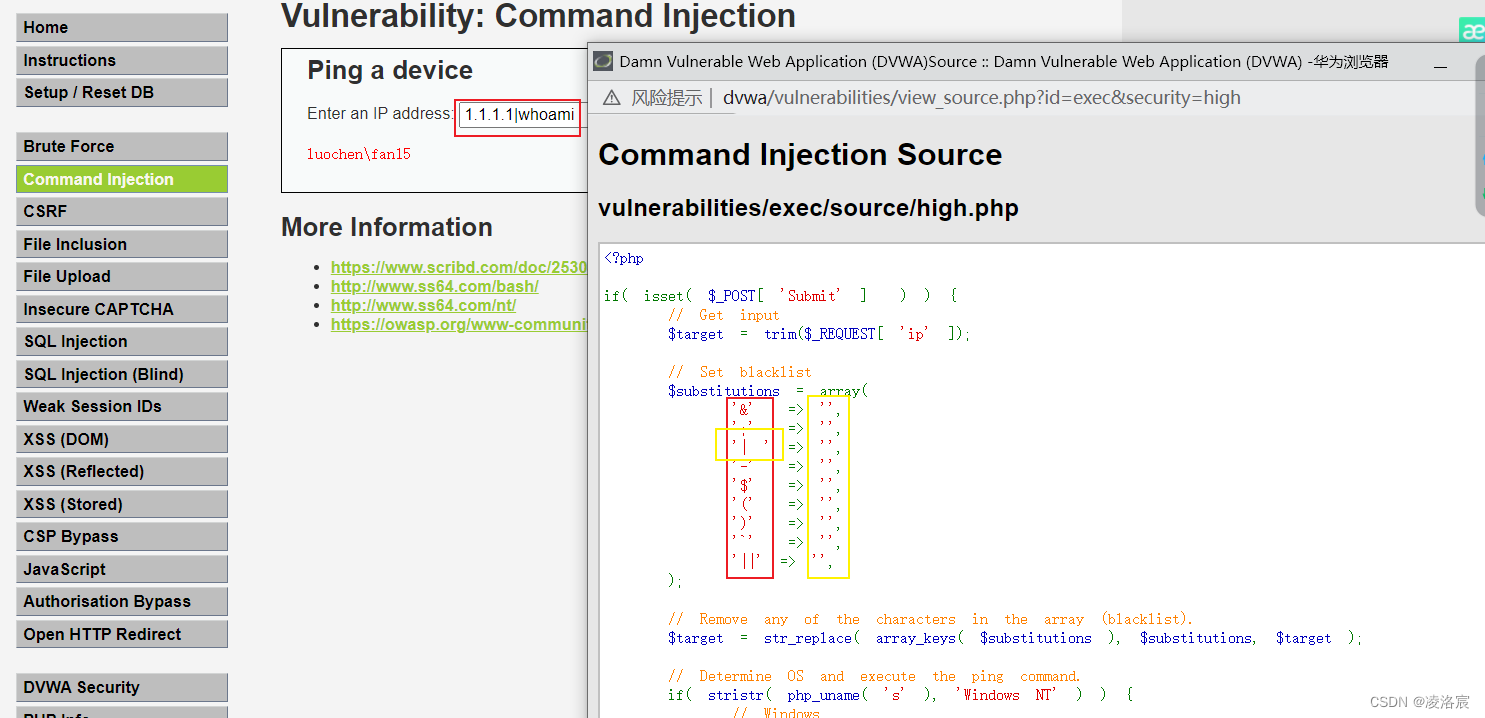Click the green extension icon at top right
The height and width of the screenshot is (718, 1485).
click(x=1472, y=30)
